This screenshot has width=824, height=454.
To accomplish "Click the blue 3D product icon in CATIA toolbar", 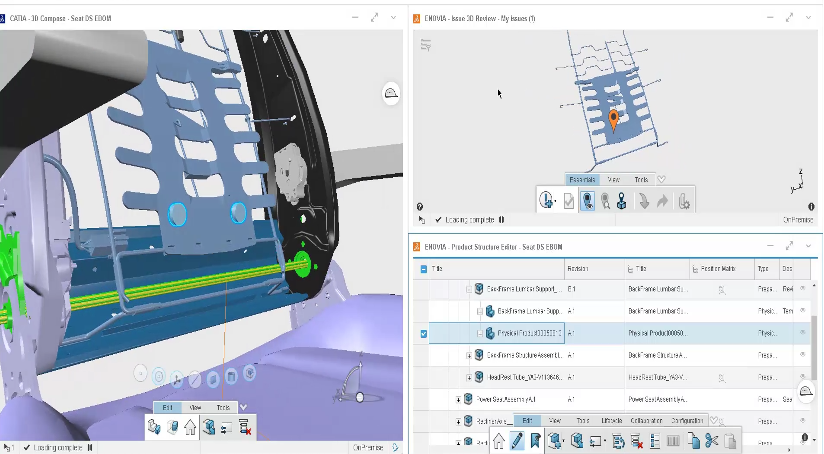I will [x=209, y=427].
